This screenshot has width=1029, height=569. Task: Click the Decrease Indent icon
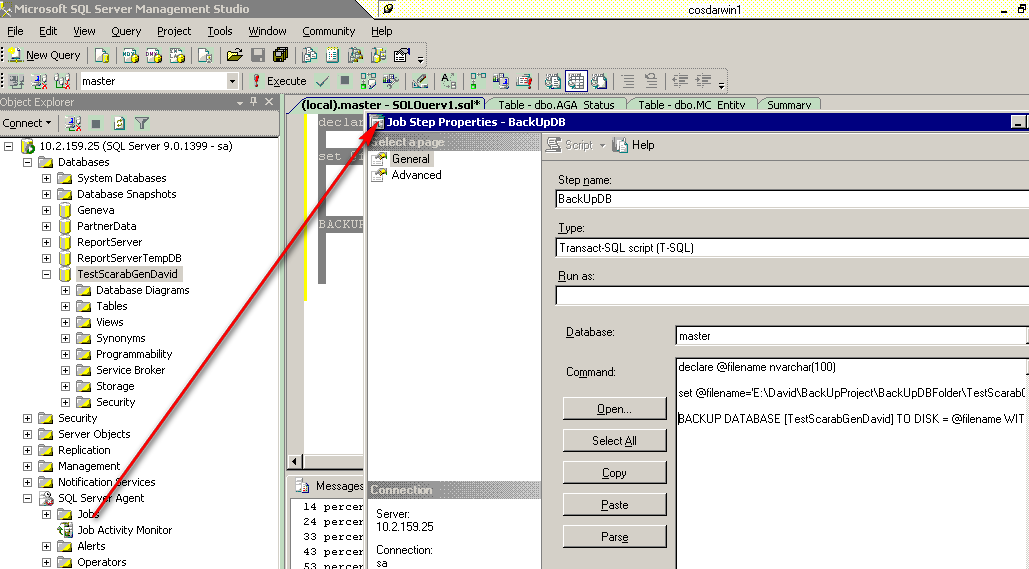pos(681,81)
